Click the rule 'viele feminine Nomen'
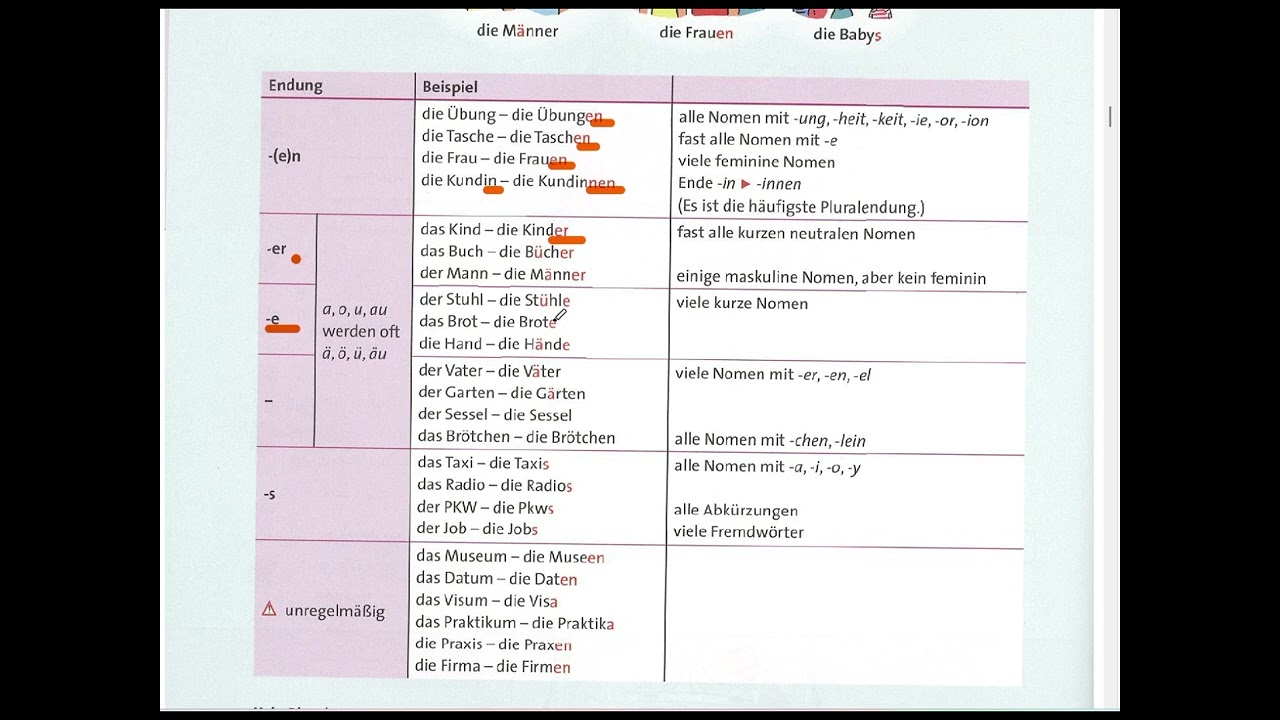Image resolution: width=1280 pixels, height=720 pixels. click(756, 162)
